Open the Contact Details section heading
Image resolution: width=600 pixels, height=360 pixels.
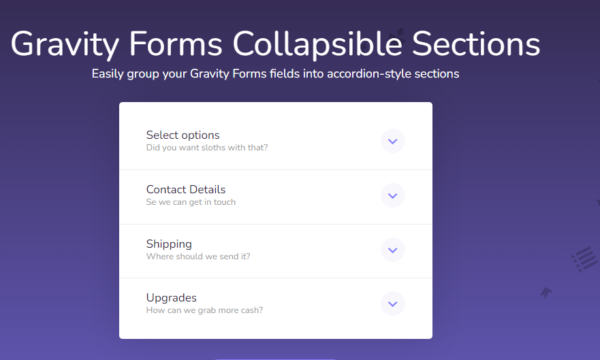click(186, 189)
